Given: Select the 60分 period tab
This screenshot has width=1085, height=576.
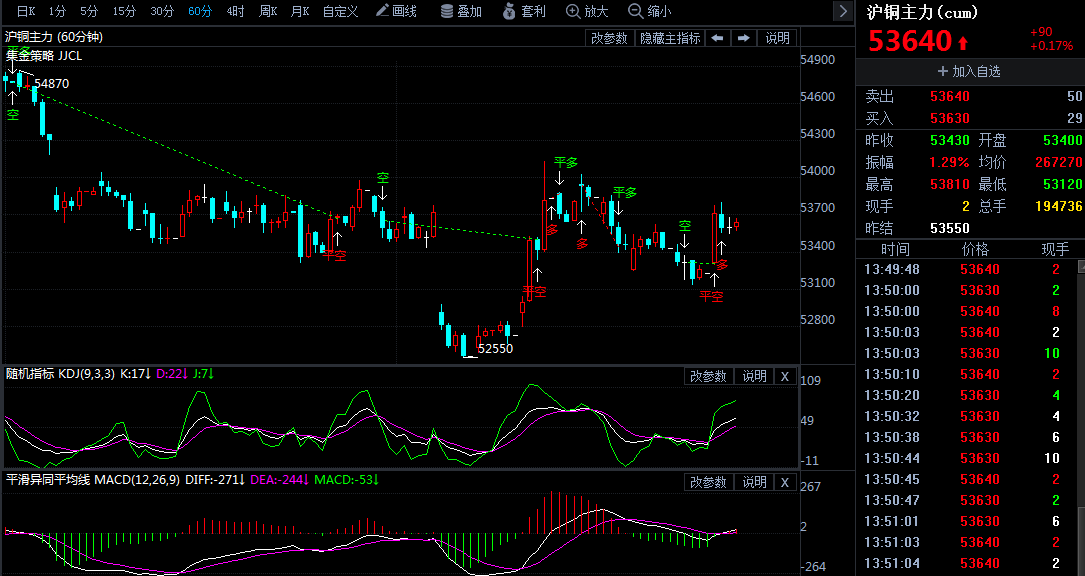Looking at the screenshot, I should 200,11.
